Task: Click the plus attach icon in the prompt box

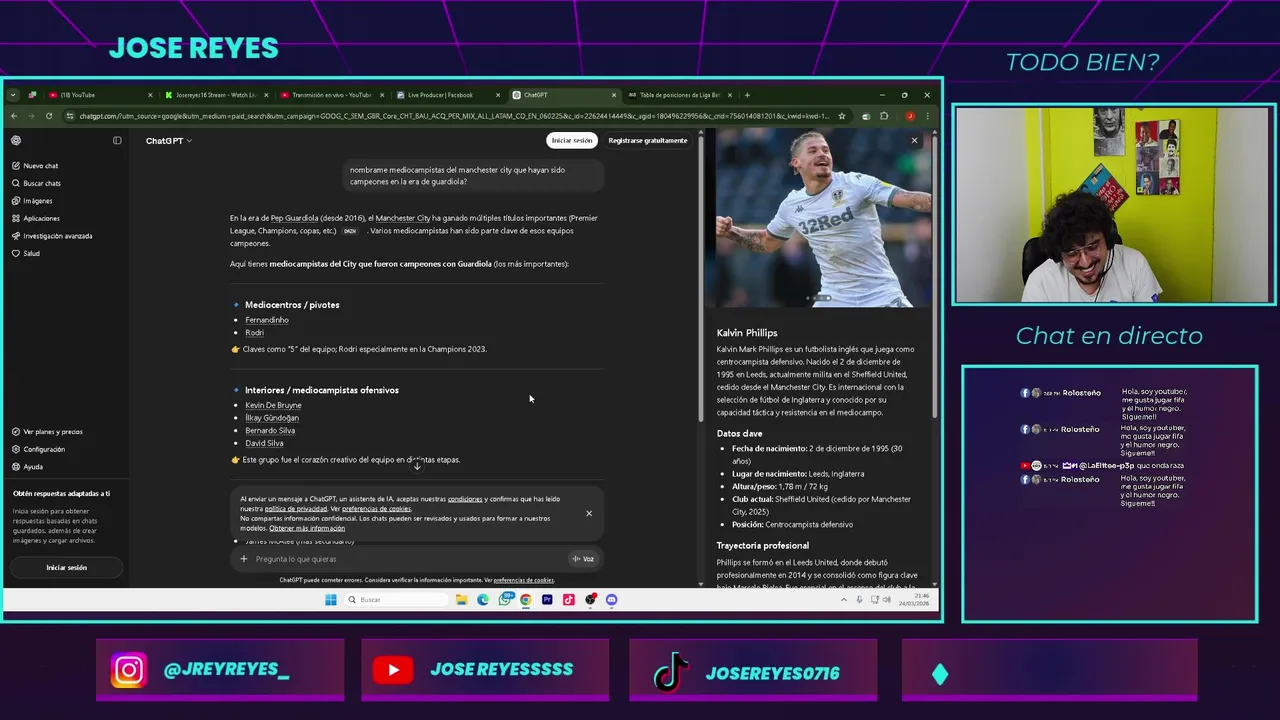Action: [x=243, y=559]
